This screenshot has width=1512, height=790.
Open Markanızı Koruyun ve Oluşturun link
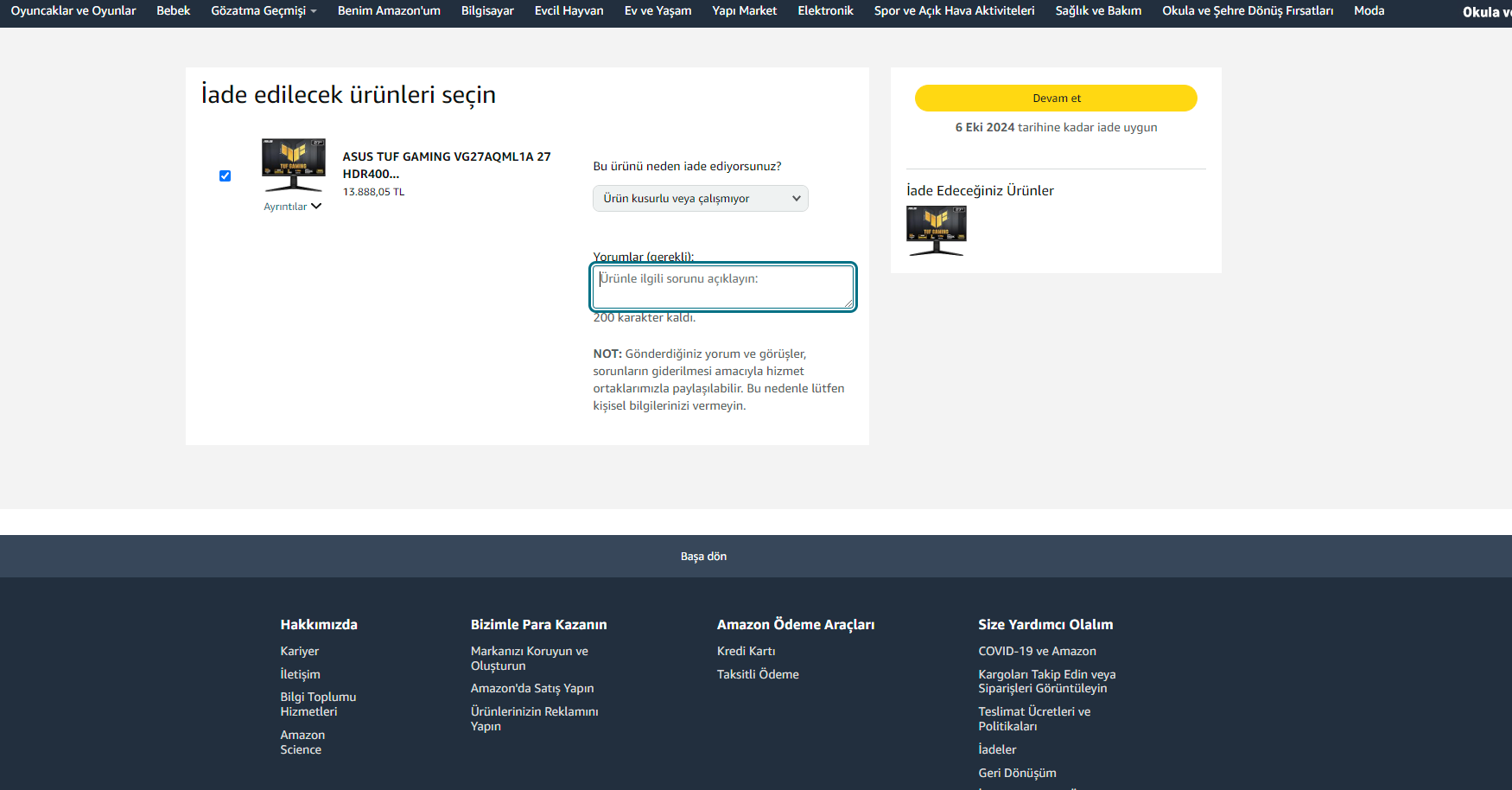(x=530, y=659)
